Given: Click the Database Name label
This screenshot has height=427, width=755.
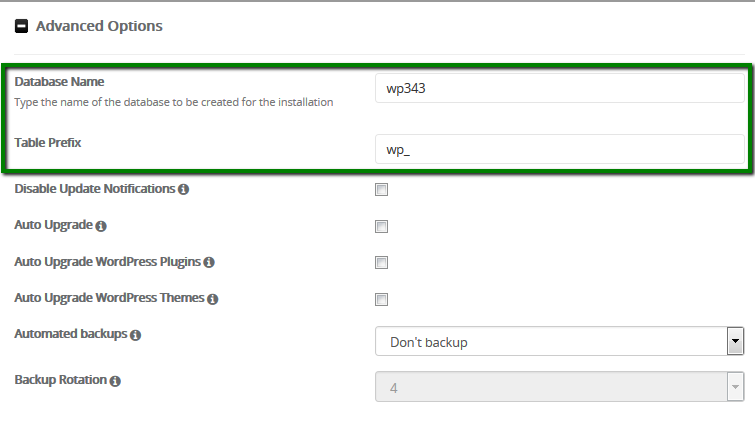Looking at the screenshot, I should coord(59,82).
